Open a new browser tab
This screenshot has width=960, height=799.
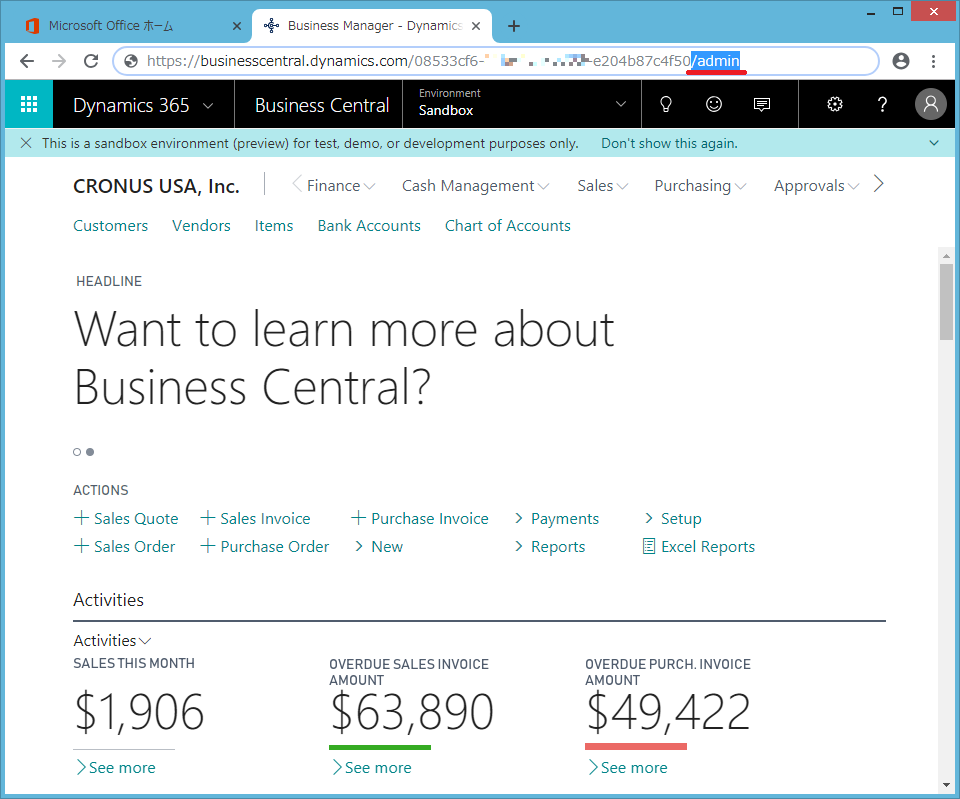tap(514, 26)
